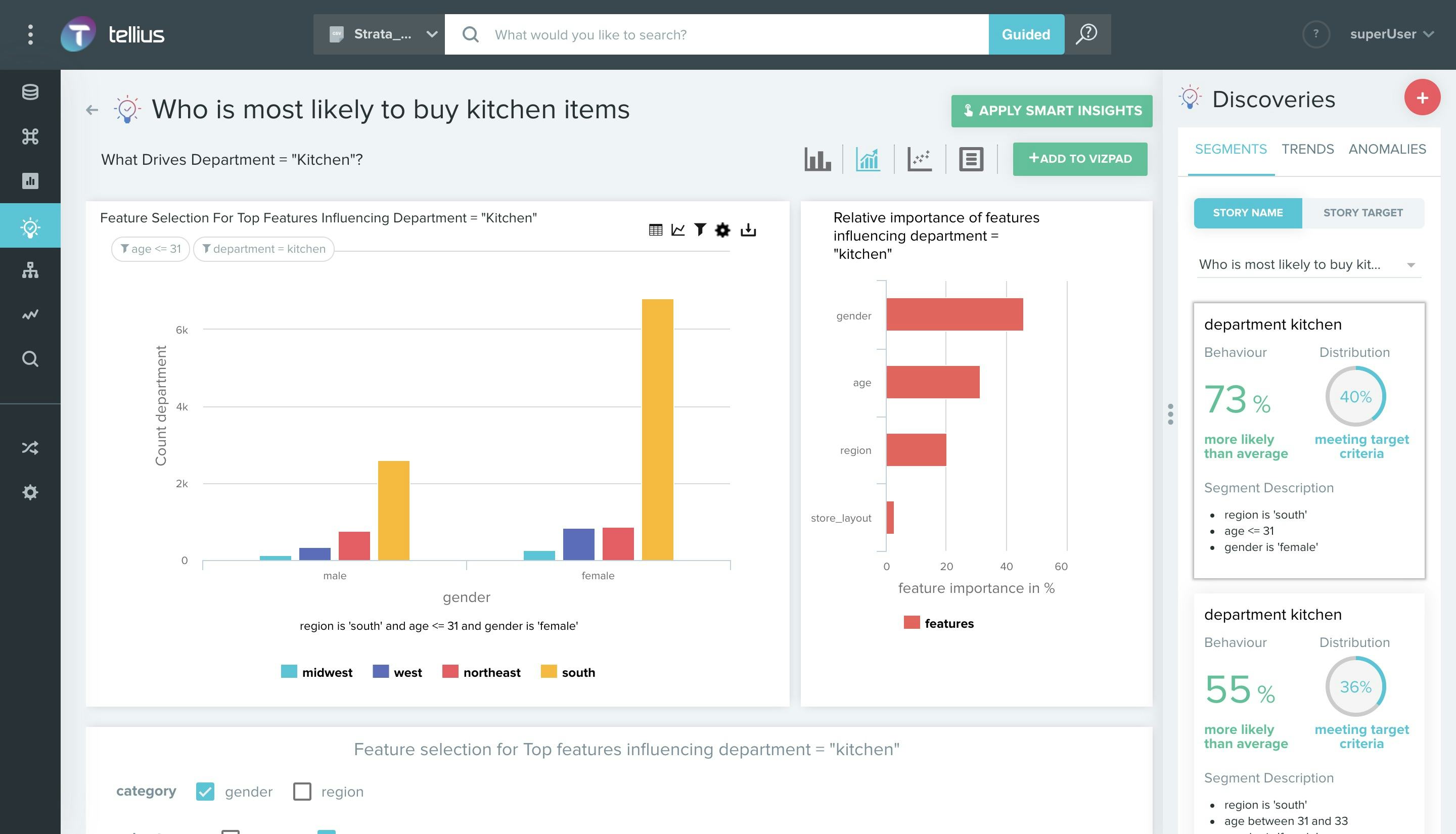
Task: Select the data table view icon on feature selection chart
Action: tap(656, 229)
